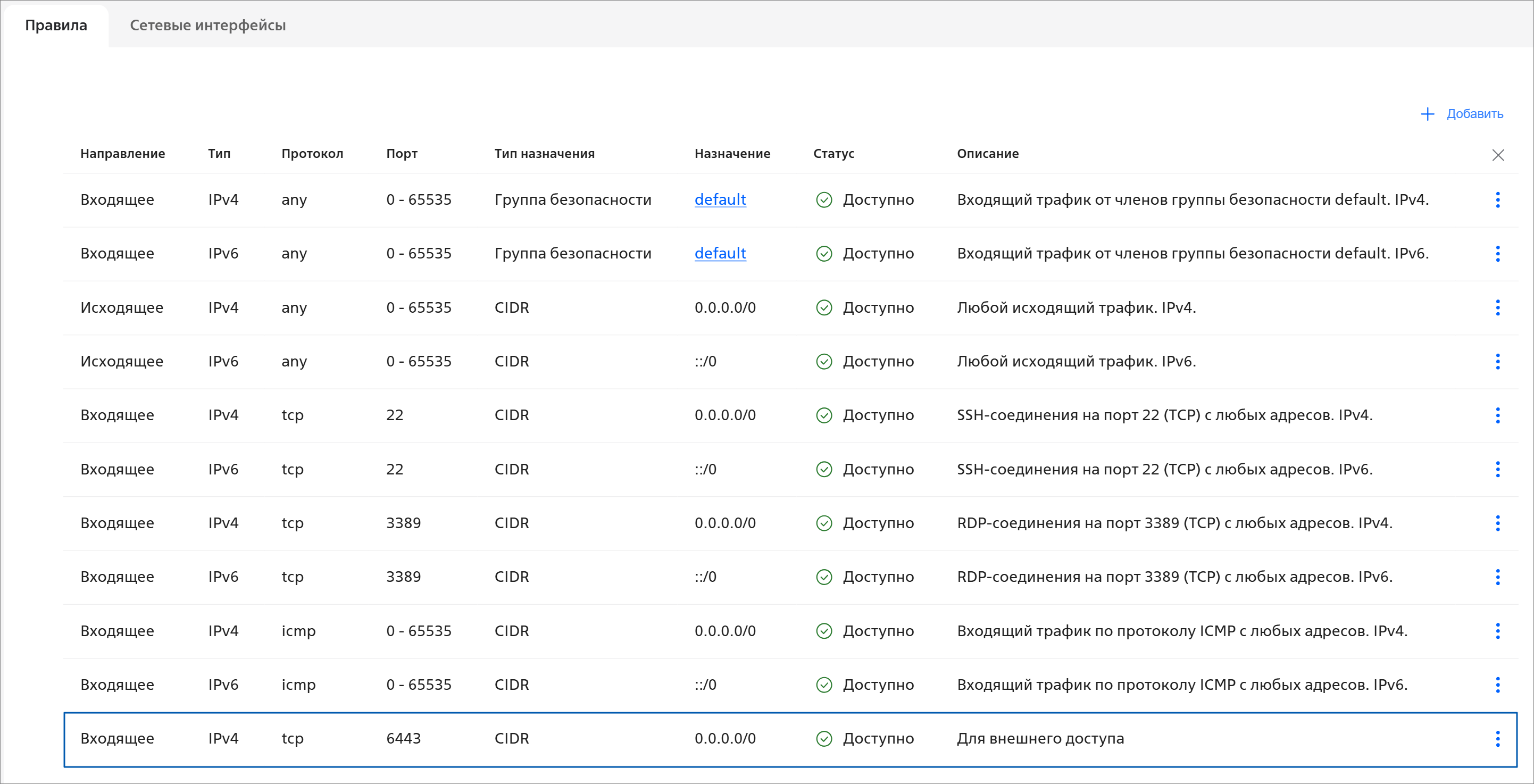Open default link in IPv6 security group row
Image resolution: width=1534 pixels, height=784 pixels.
tap(719, 254)
